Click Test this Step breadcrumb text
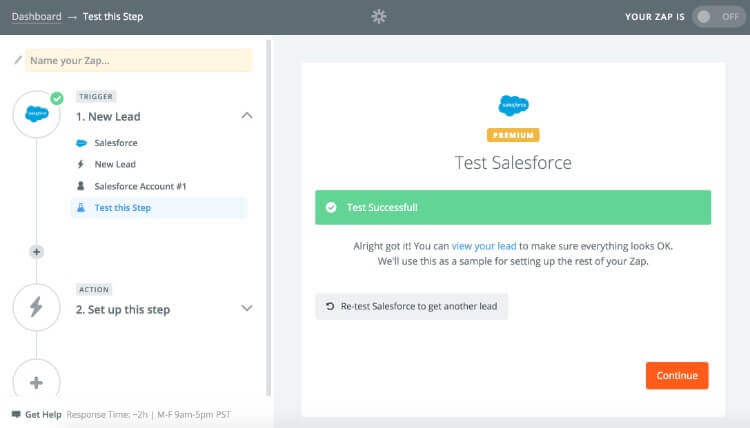This screenshot has width=750, height=428. 113,17
